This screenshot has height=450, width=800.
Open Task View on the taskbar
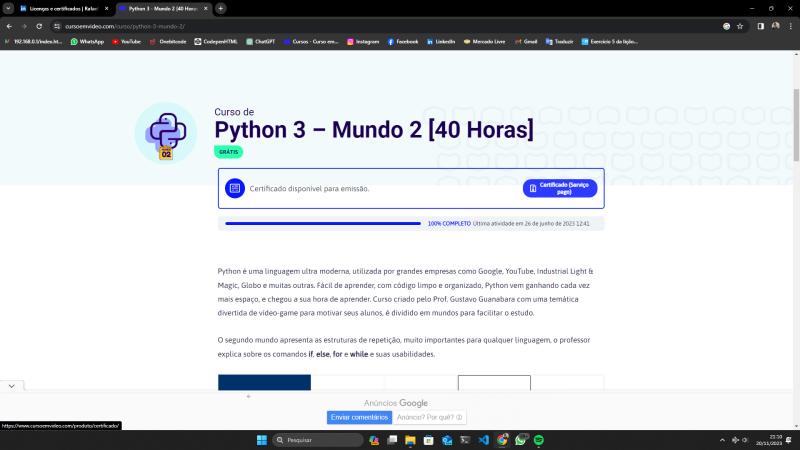392,440
